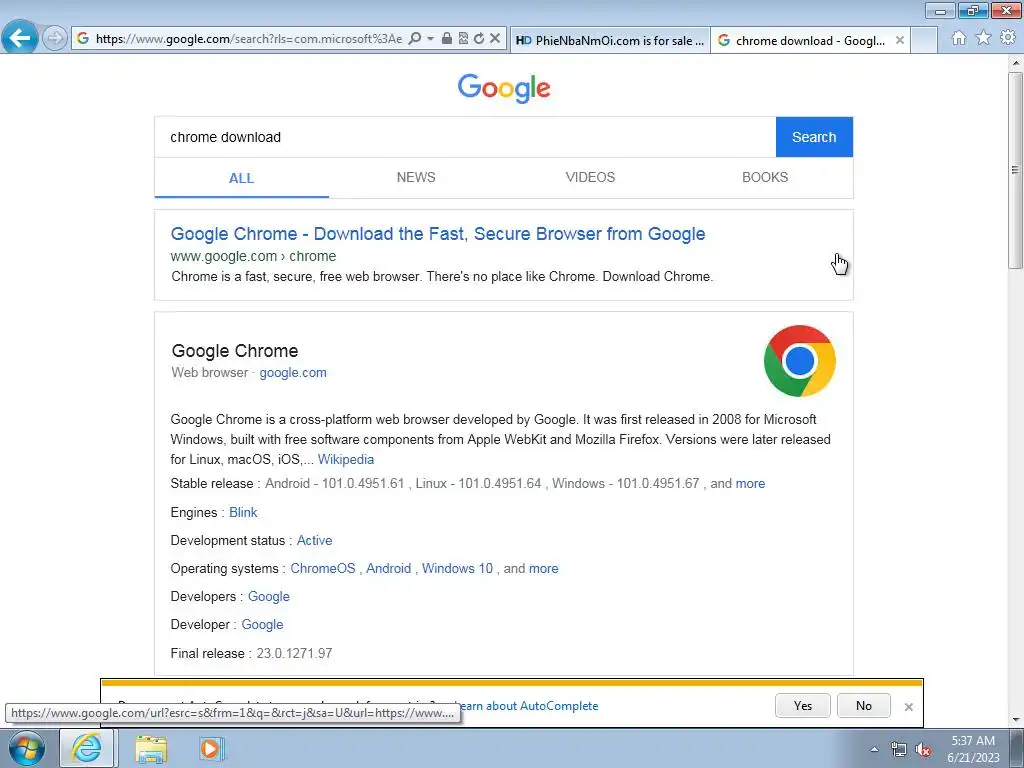Image resolution: width=1024 pixels, height=768 pixels.
Task: Open the Windows 10 operating system link
Action: pos(457,569)
